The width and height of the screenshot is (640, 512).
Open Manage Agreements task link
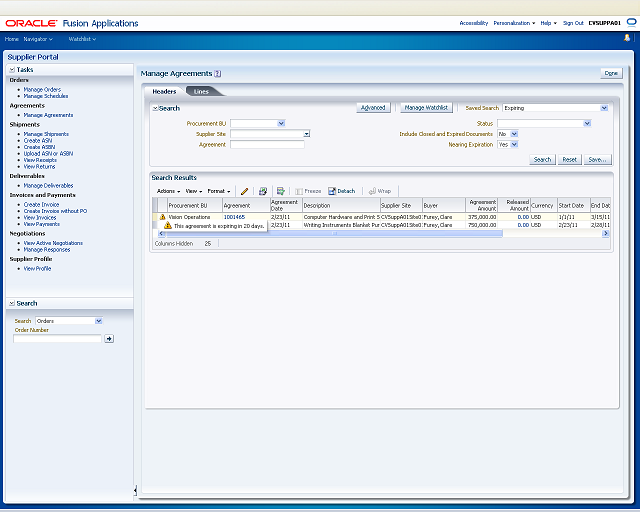tap(48, 115)
